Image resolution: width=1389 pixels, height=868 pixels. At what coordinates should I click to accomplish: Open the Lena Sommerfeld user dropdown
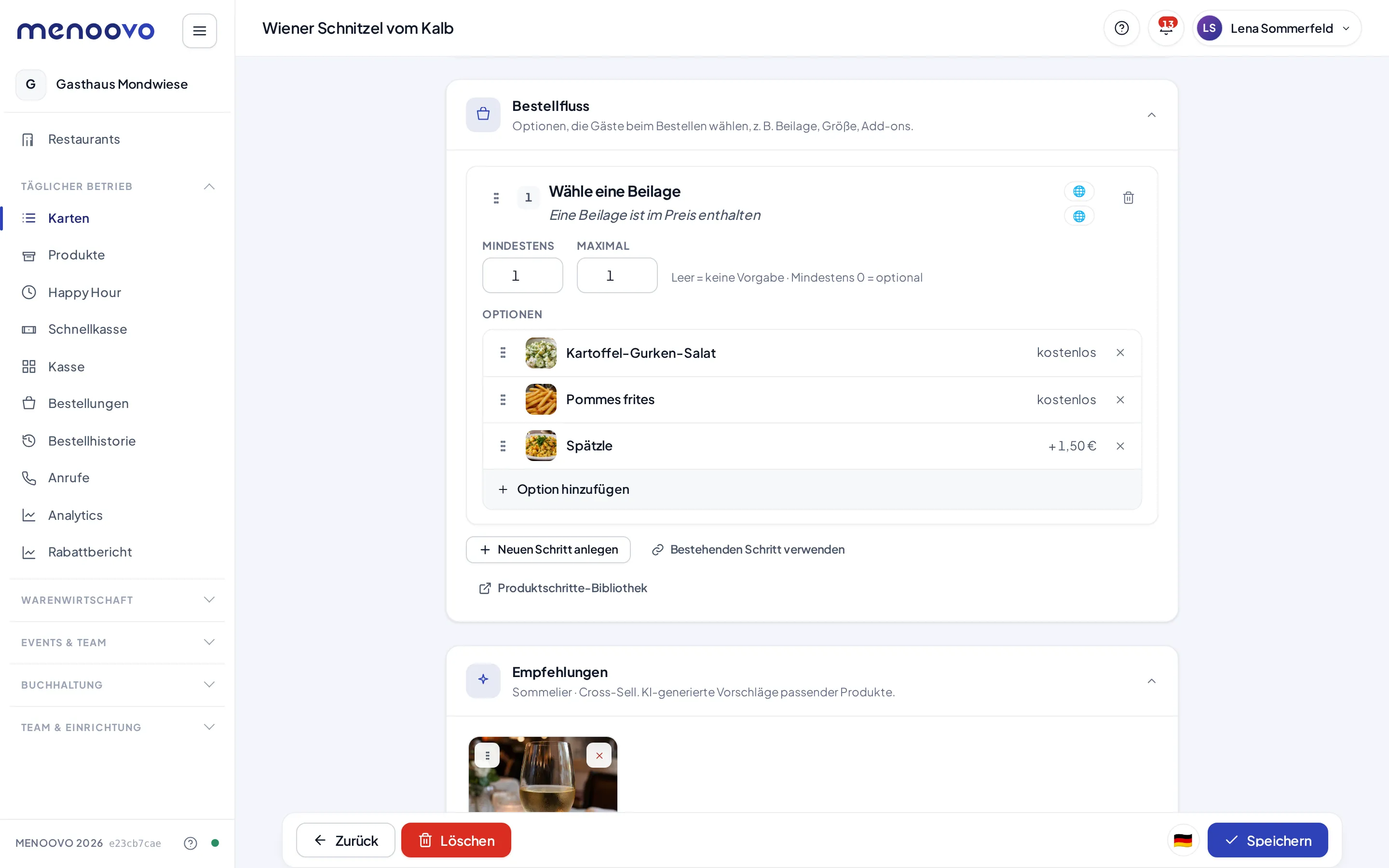point(1276,28)
